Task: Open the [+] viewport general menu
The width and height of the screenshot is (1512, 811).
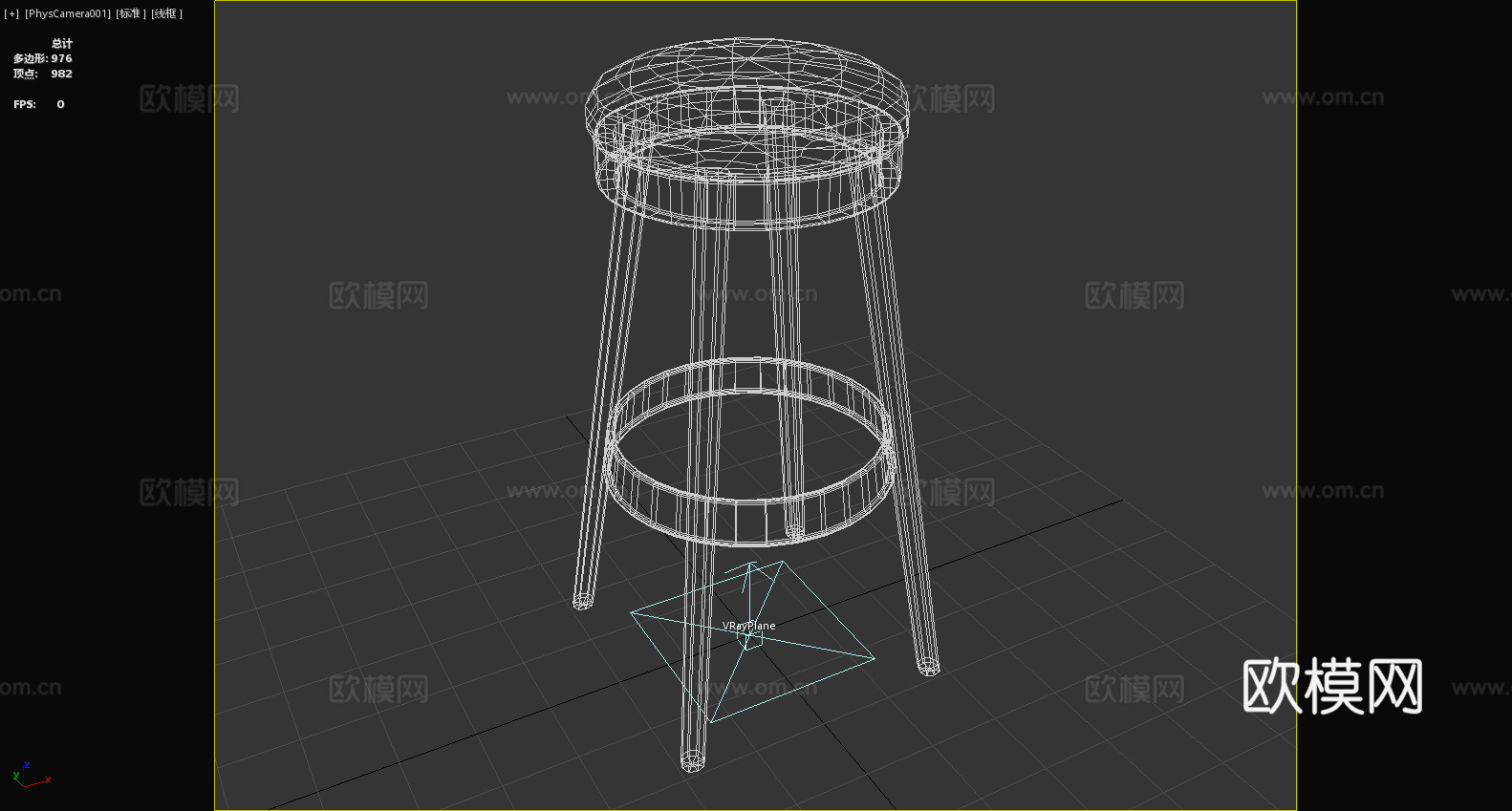Action: coord(11,13)
